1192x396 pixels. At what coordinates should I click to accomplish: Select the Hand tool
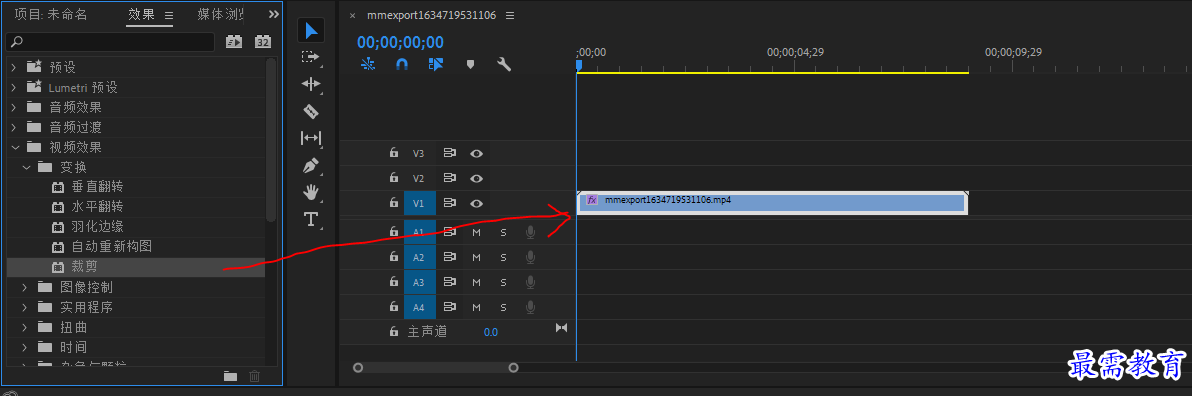coord(310,192)
